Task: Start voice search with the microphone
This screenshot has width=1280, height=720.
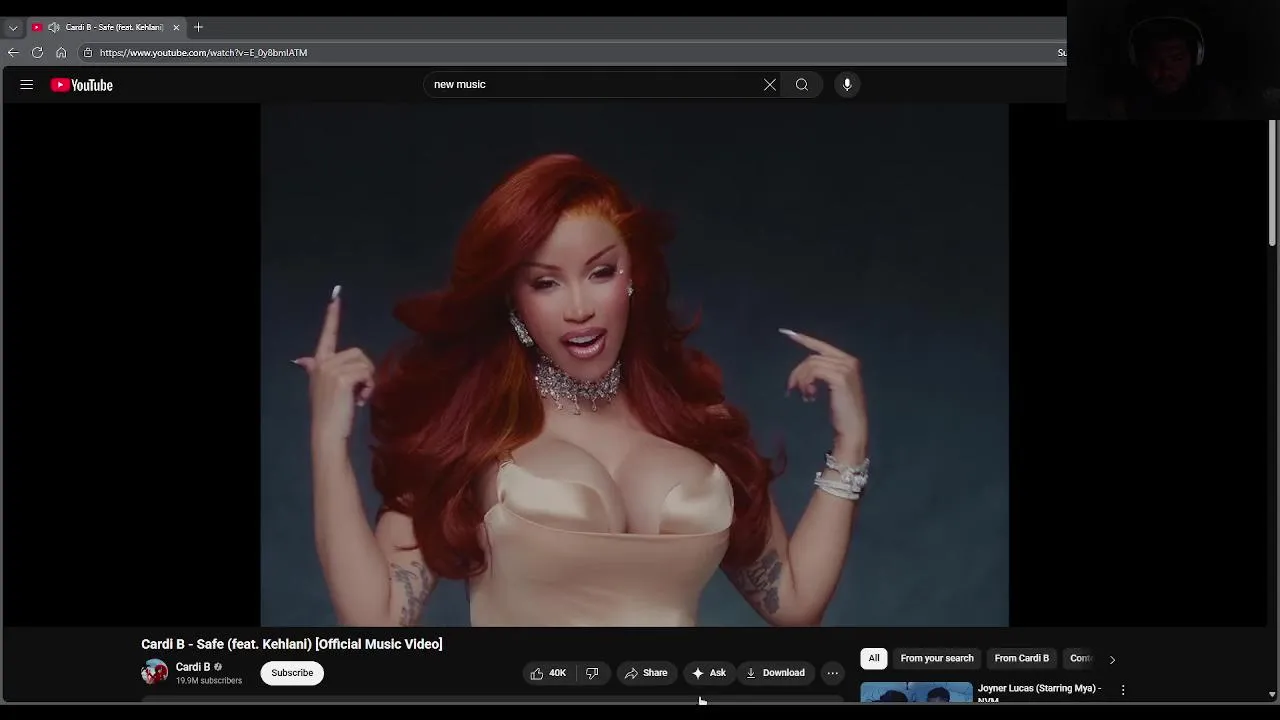Action: (x=847, y=85)
